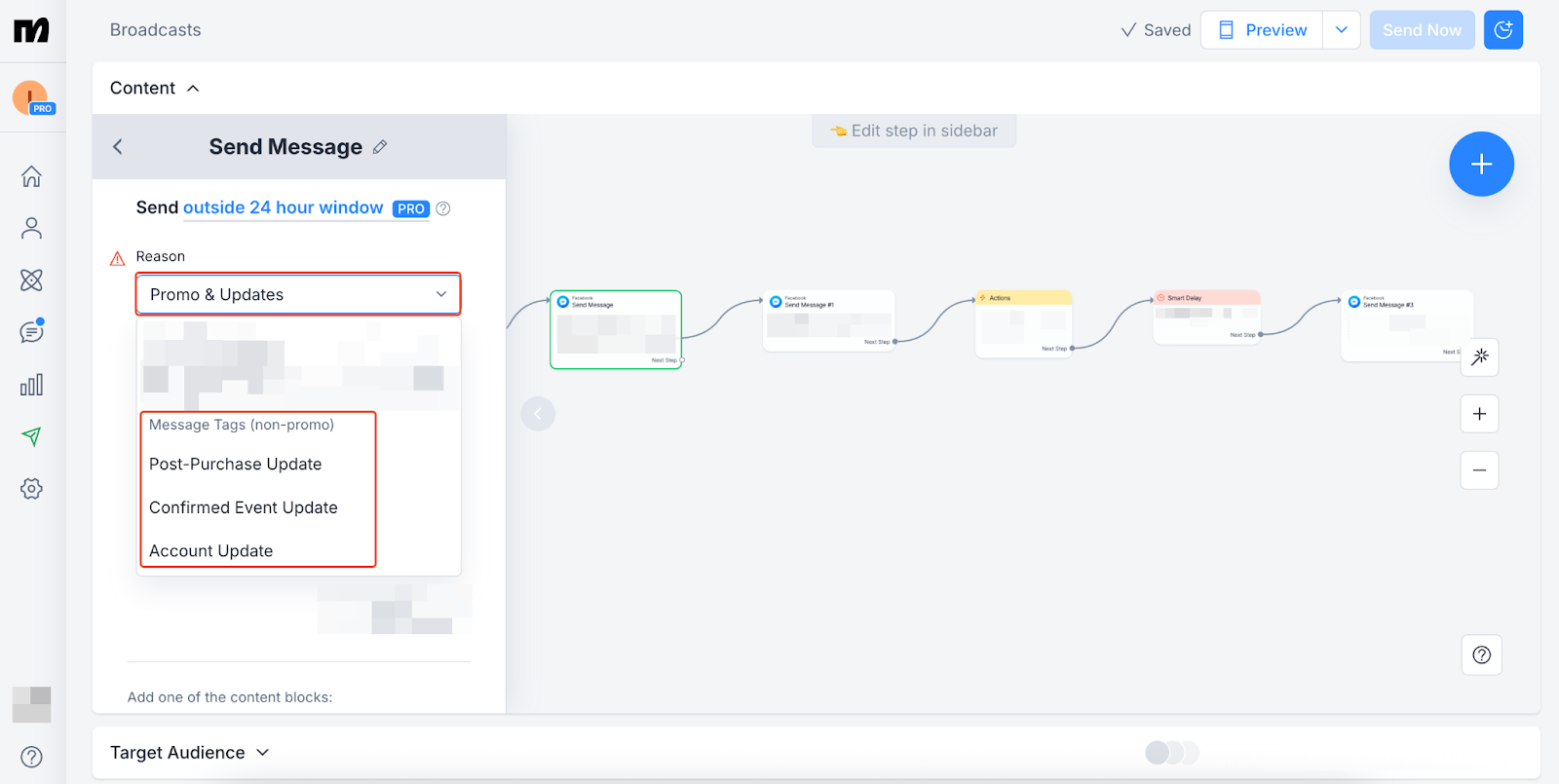Click the auto-arrange magic wand icon
The width and height of the screenshot is (1559, 784).
[1479, 357]
